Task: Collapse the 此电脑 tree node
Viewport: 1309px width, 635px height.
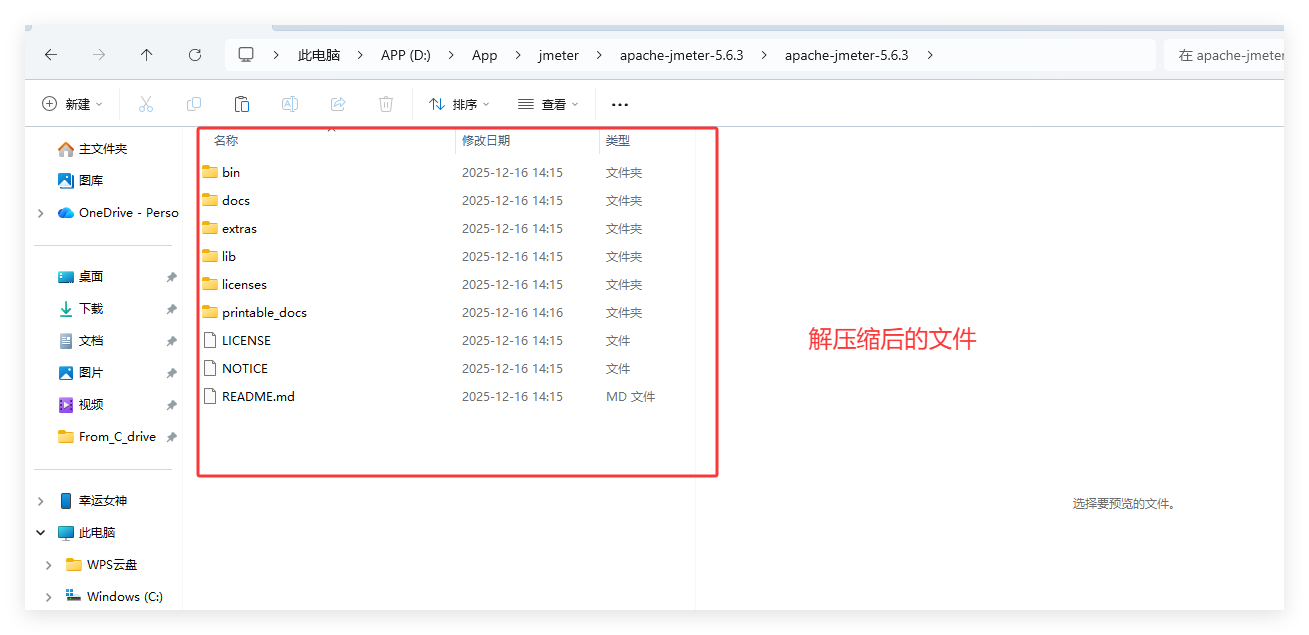Action: click(x=40, y=533)
